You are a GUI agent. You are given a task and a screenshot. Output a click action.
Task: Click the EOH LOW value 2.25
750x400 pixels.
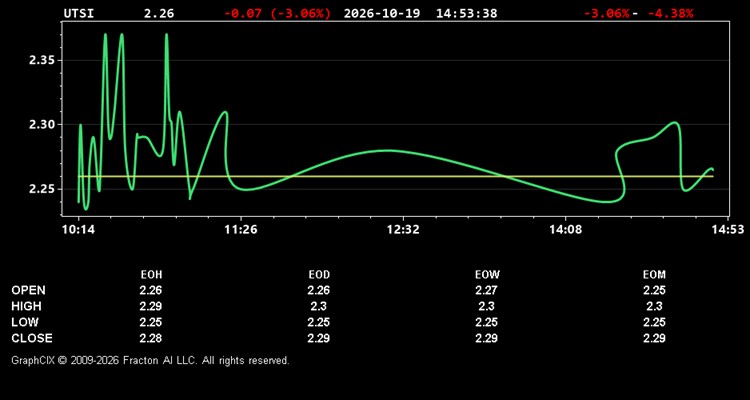[x=151, y=322]
